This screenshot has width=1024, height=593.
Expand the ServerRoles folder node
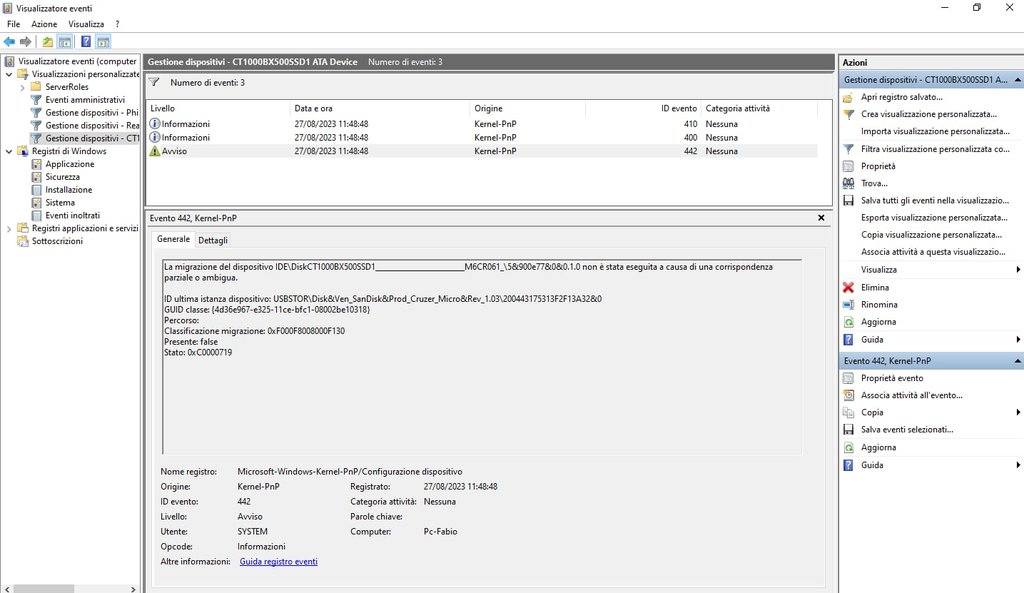click(x=23, y=87)
